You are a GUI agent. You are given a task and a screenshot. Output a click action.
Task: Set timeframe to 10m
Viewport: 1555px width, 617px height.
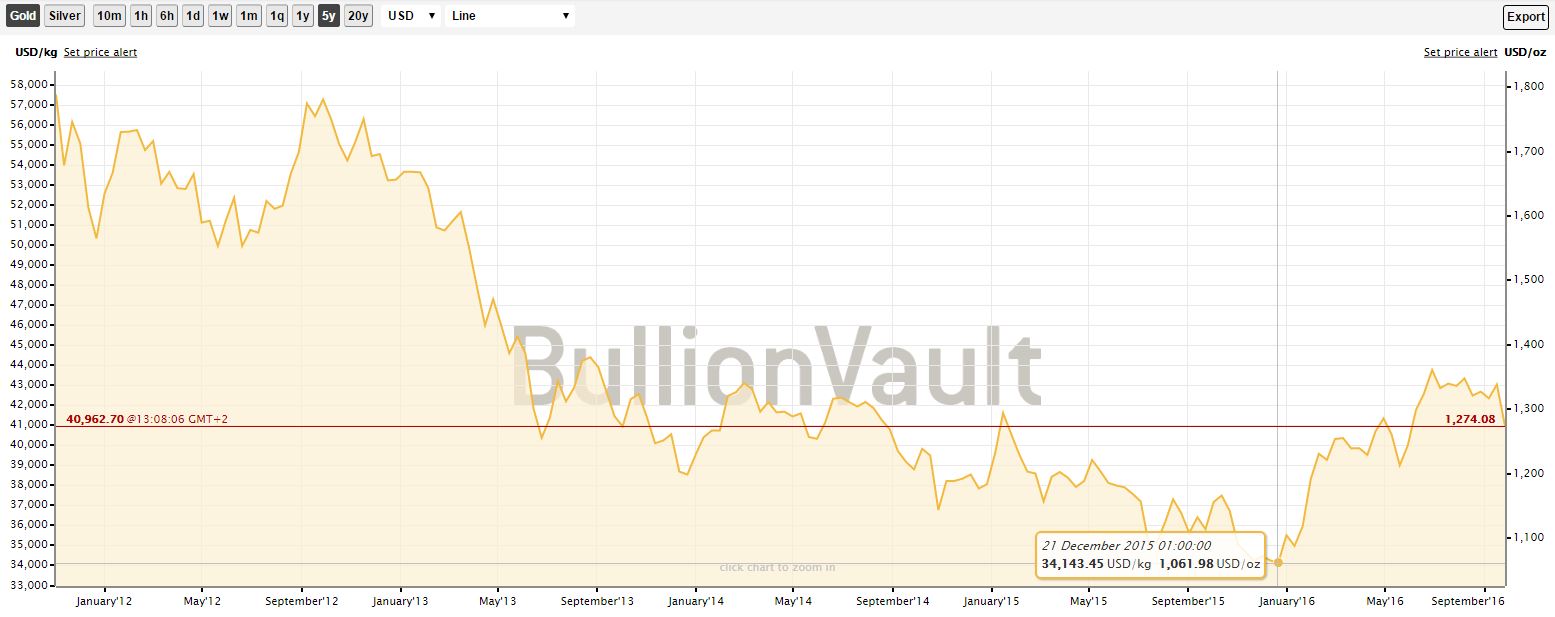pos(109,16)
